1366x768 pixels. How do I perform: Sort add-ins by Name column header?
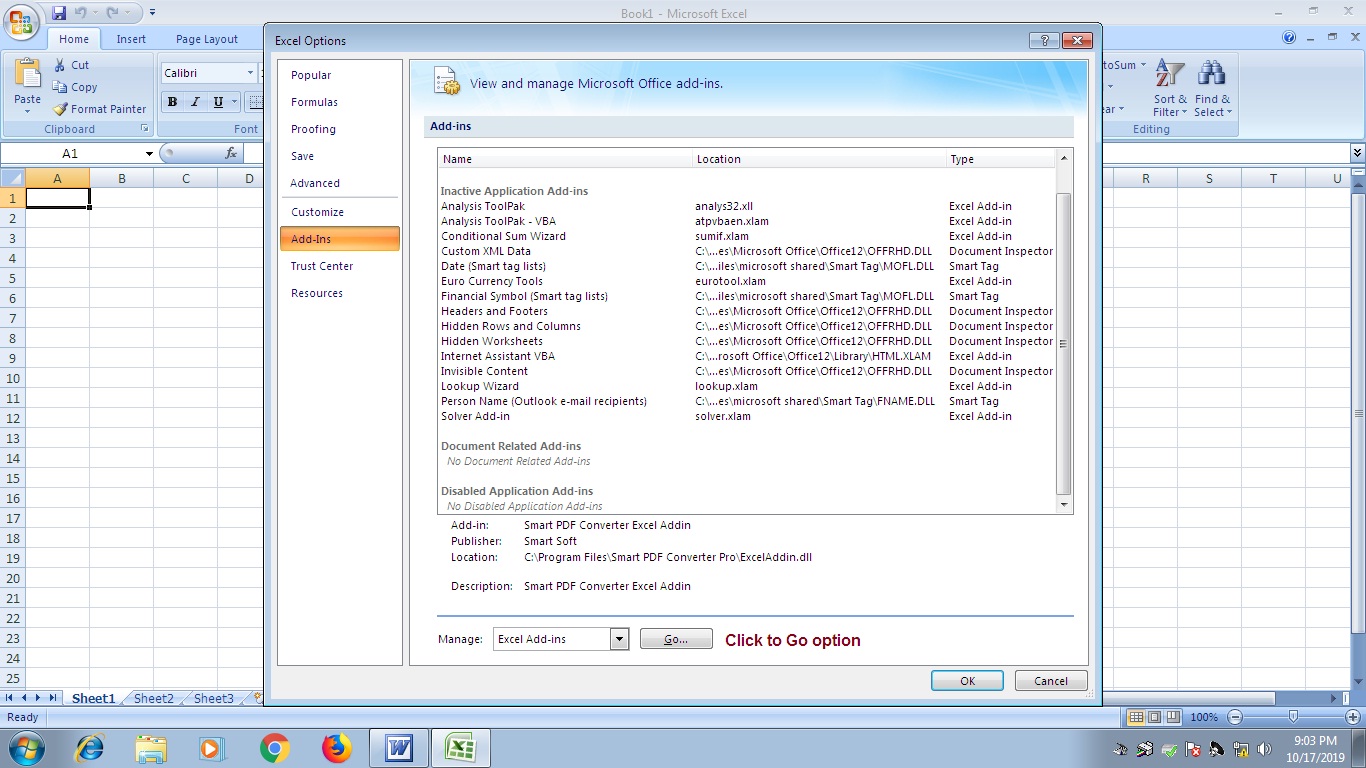coord(565,159)
